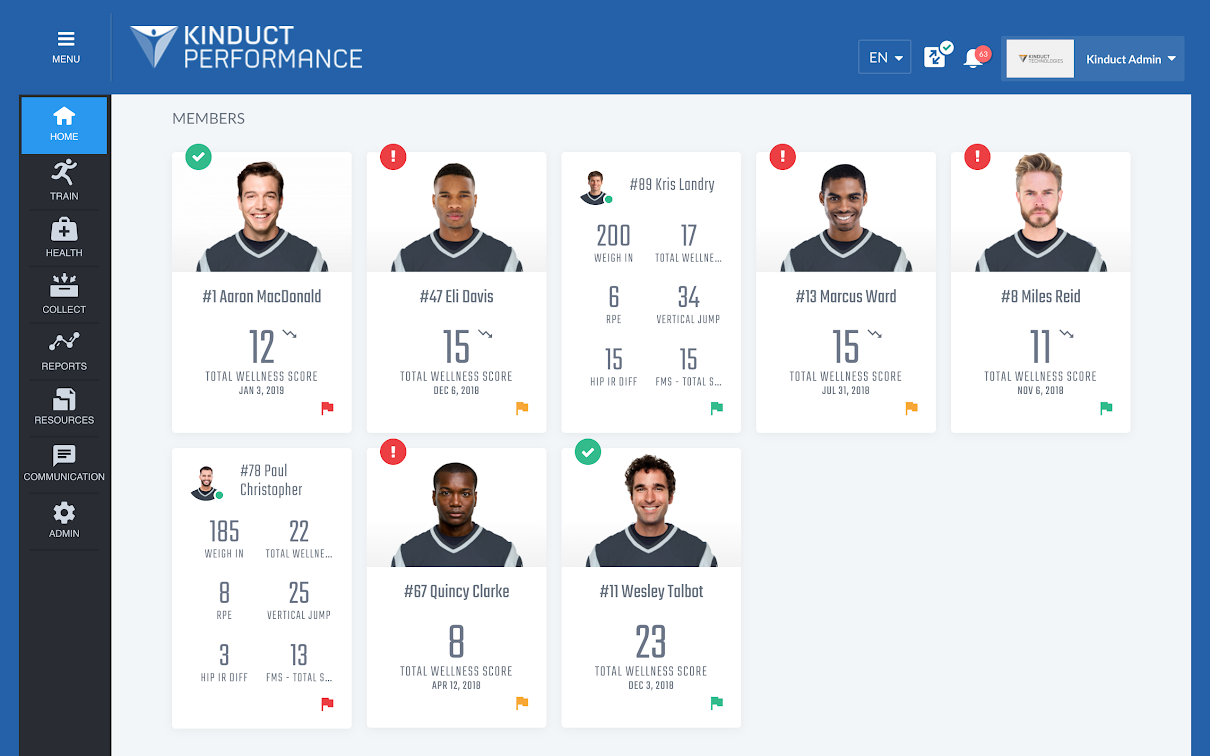Open the Resources panel
Screen dimensions: 1210x756
tap(63, 408)
